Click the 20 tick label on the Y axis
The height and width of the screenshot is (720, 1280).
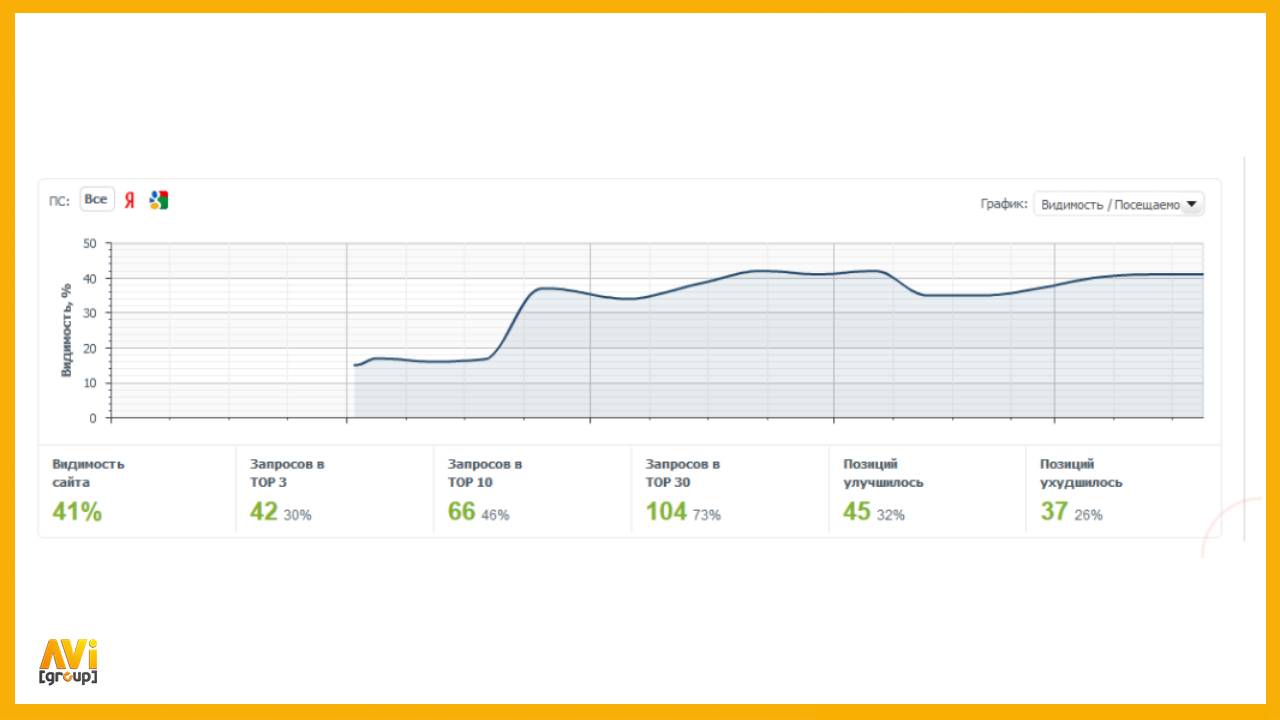tap(90, 348)
